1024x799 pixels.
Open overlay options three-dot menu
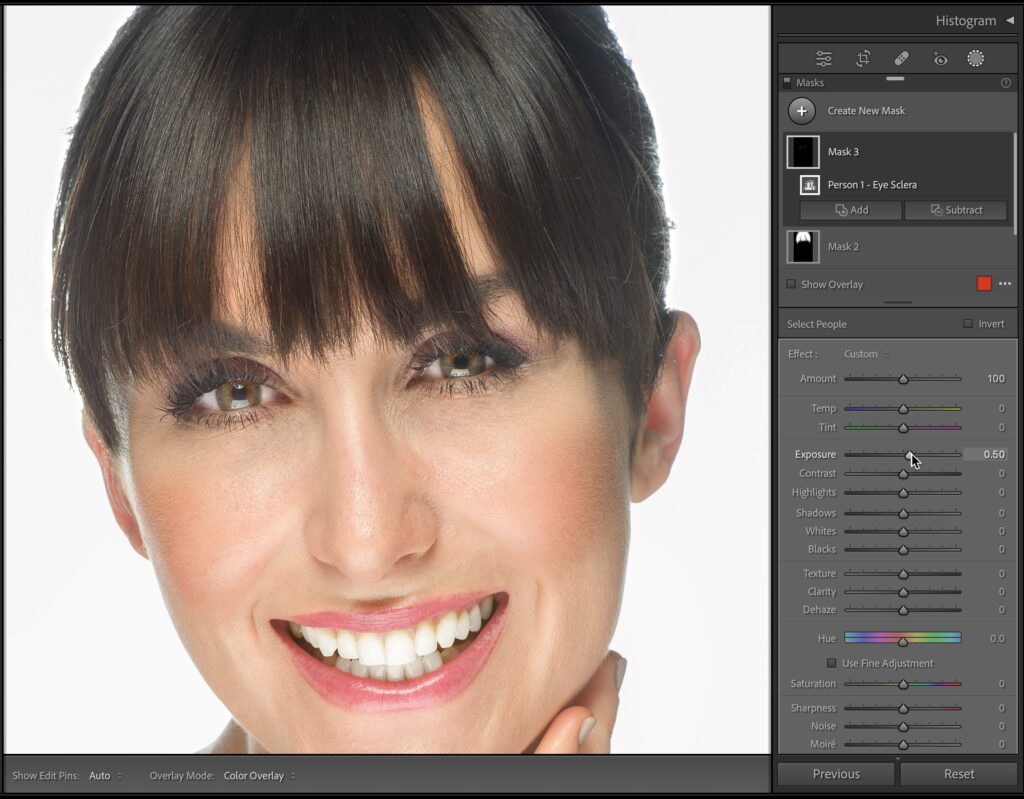[x=1005, y=284]
